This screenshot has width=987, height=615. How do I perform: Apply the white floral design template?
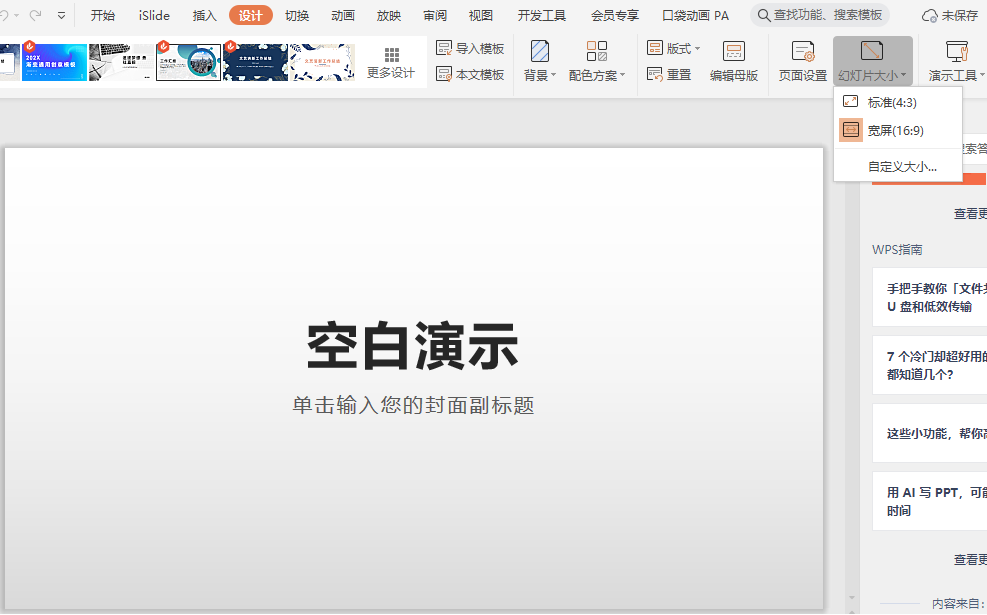tap(322, 62)
